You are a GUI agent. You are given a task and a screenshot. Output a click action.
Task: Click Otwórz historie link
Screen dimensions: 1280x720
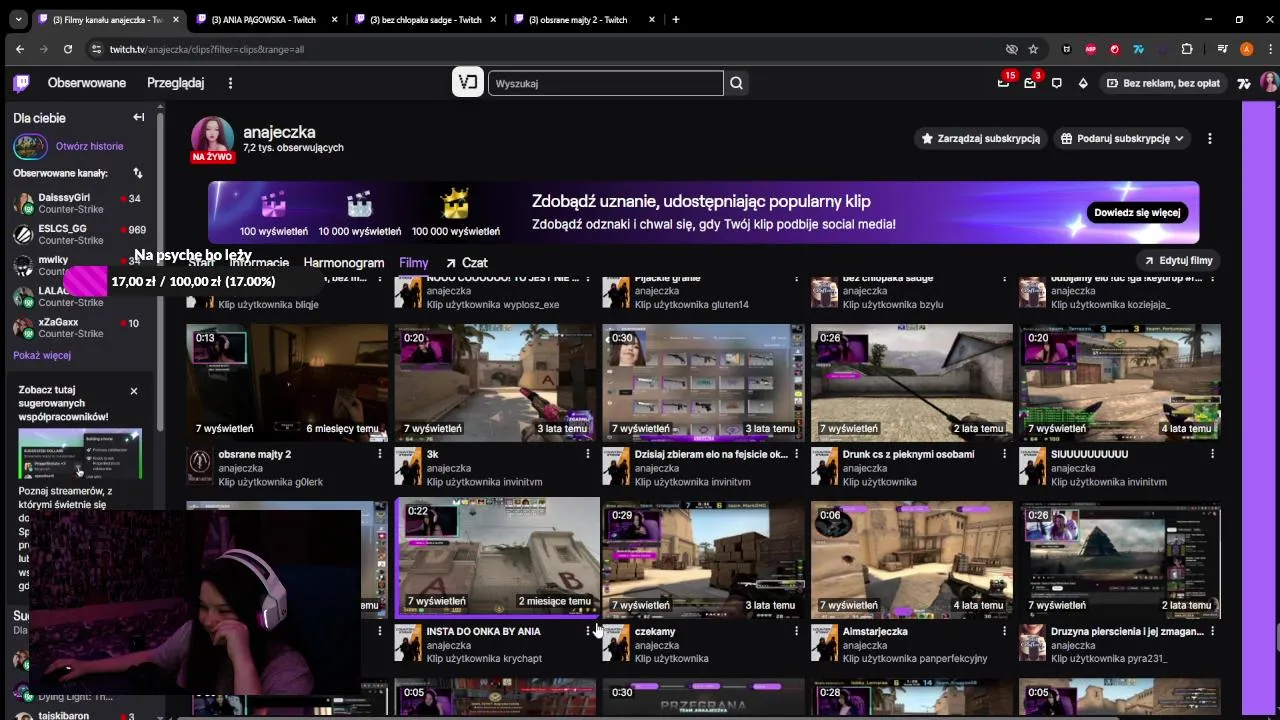[89, 146]
